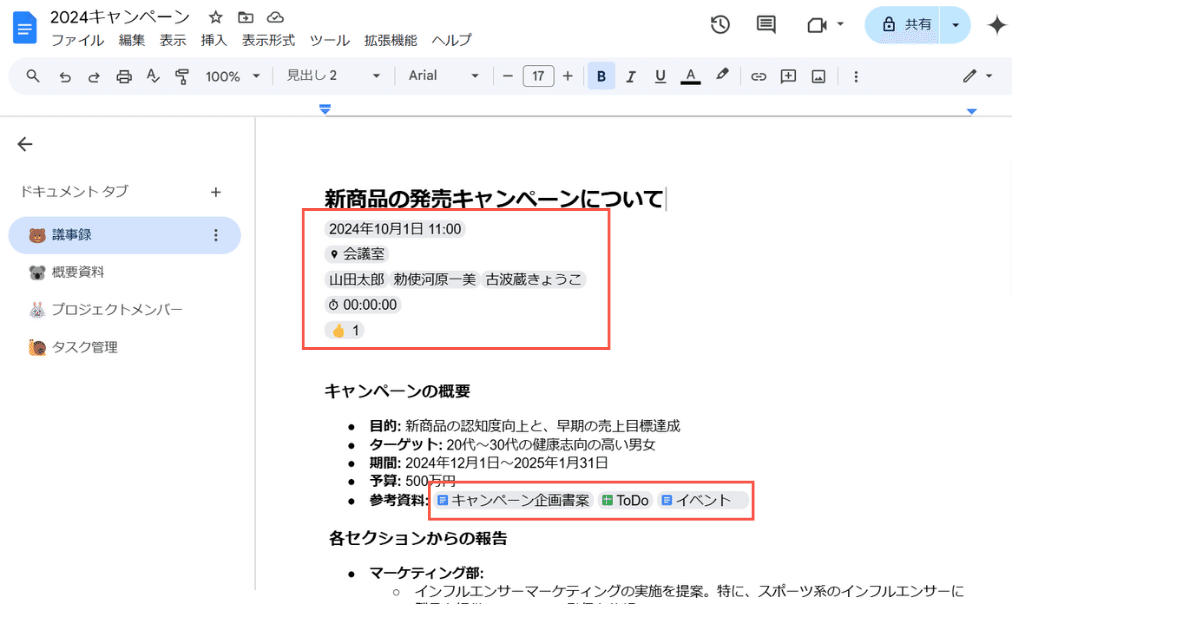Select the paint format tool
1200x628 pixels.
coord(182,76)
